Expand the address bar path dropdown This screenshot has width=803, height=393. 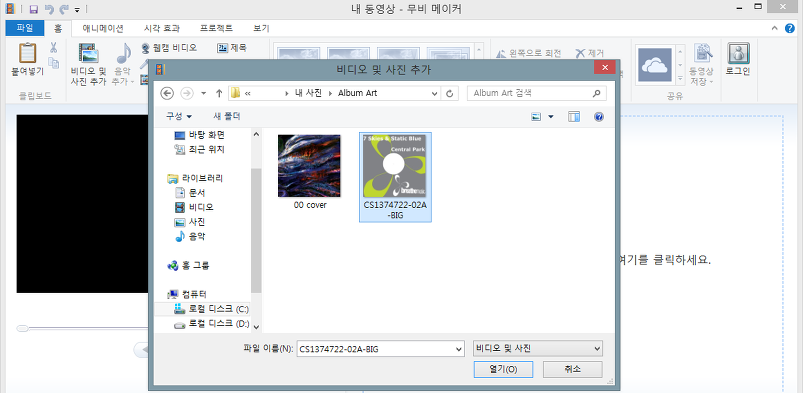(435, 93)
